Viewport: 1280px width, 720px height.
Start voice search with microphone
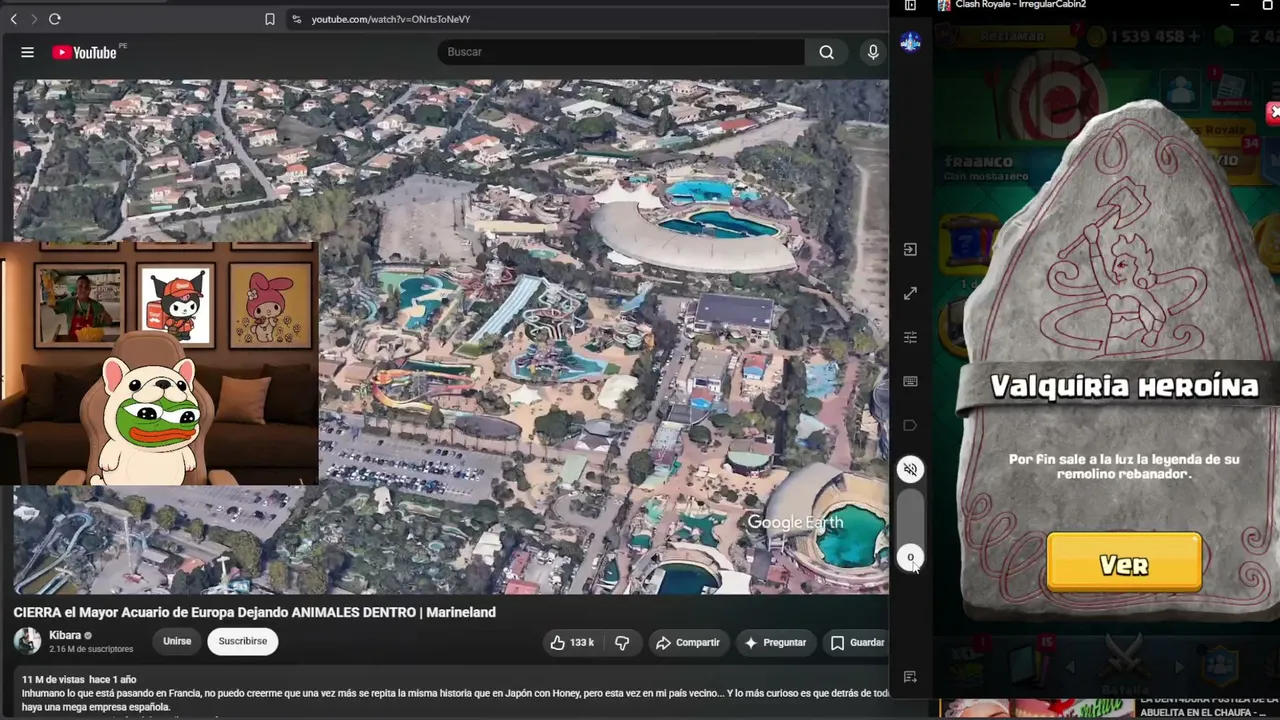873,52
